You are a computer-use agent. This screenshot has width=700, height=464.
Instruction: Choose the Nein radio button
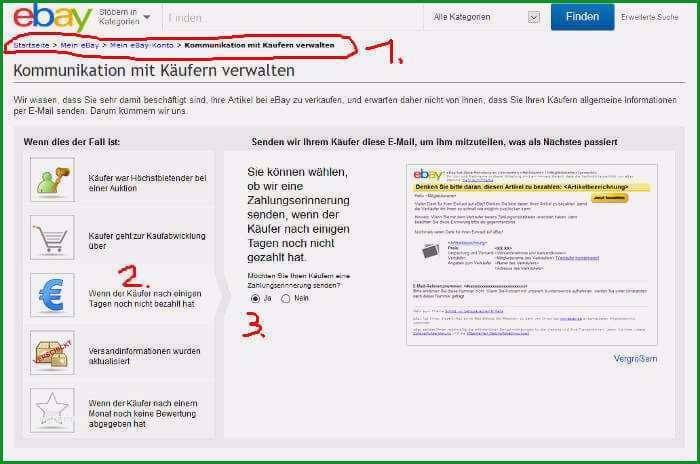(286, 298)
